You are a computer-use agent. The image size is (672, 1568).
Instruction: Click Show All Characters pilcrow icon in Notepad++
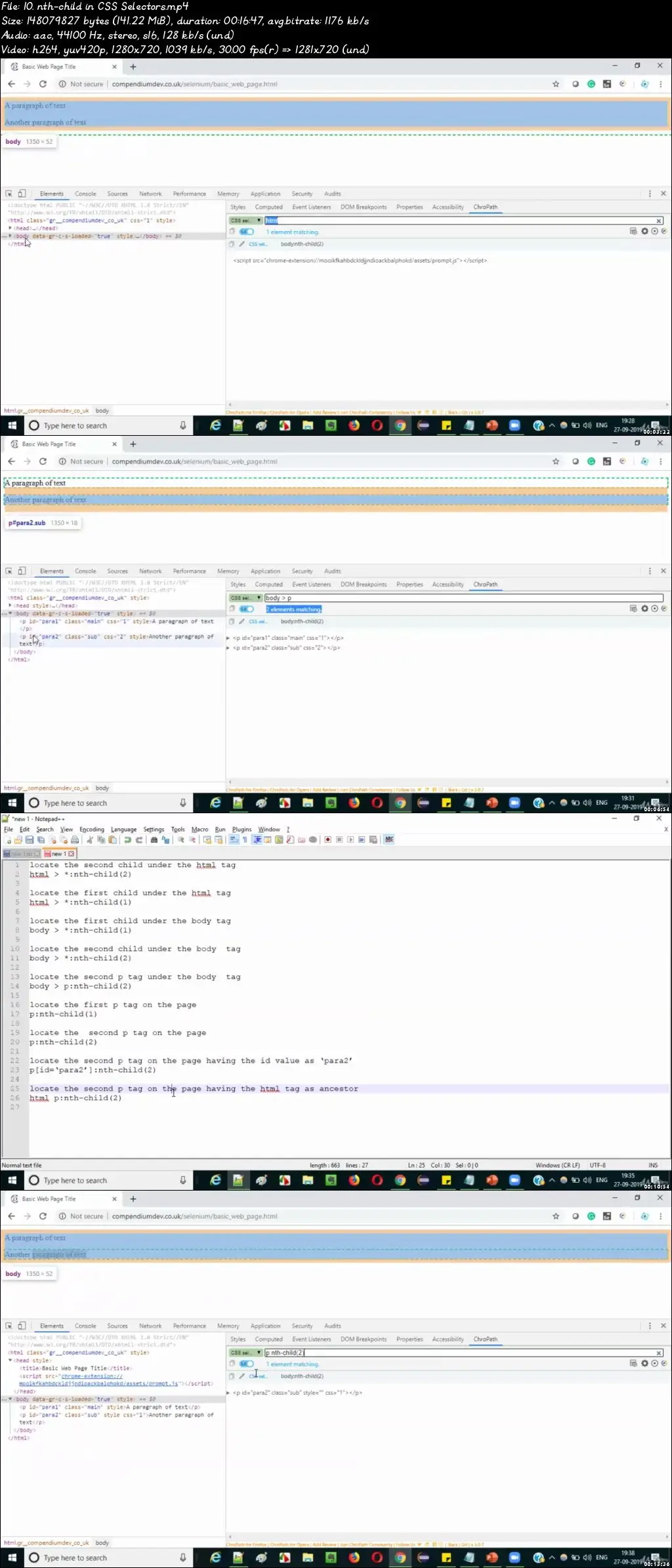click(245, 839)
